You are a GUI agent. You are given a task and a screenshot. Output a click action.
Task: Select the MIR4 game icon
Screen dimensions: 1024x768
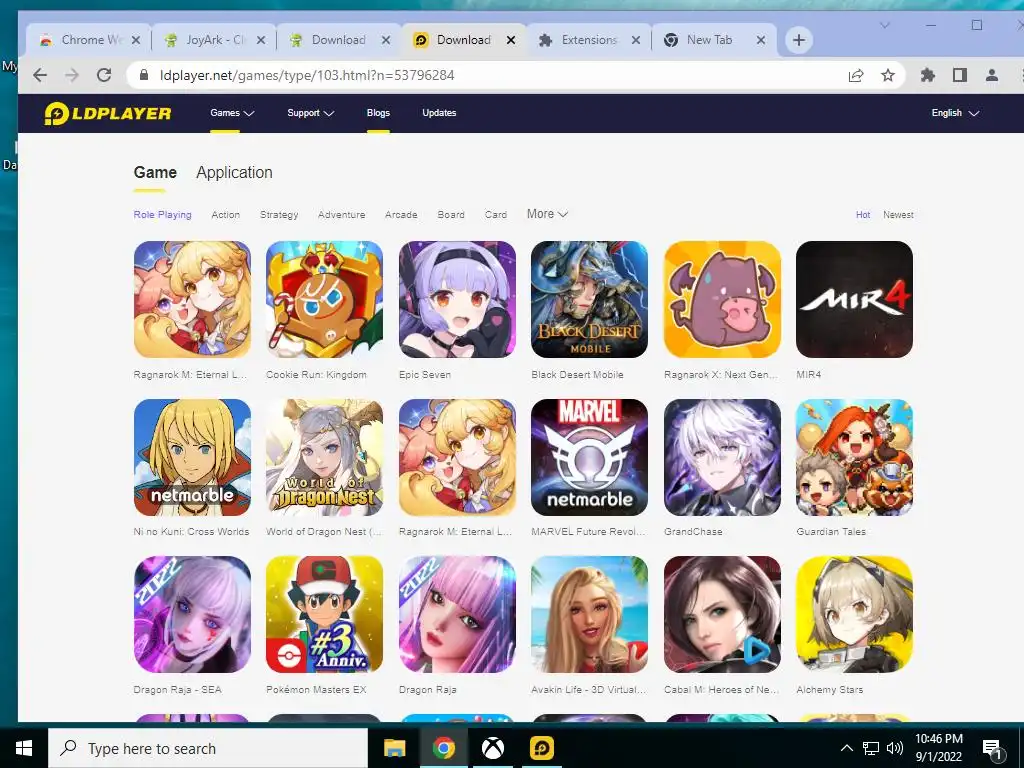854,299
